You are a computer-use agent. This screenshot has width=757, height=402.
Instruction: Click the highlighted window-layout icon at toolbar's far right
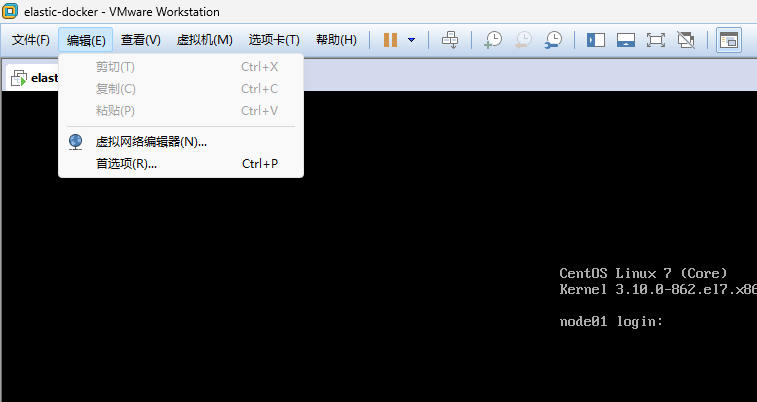[x=729, y=40]
